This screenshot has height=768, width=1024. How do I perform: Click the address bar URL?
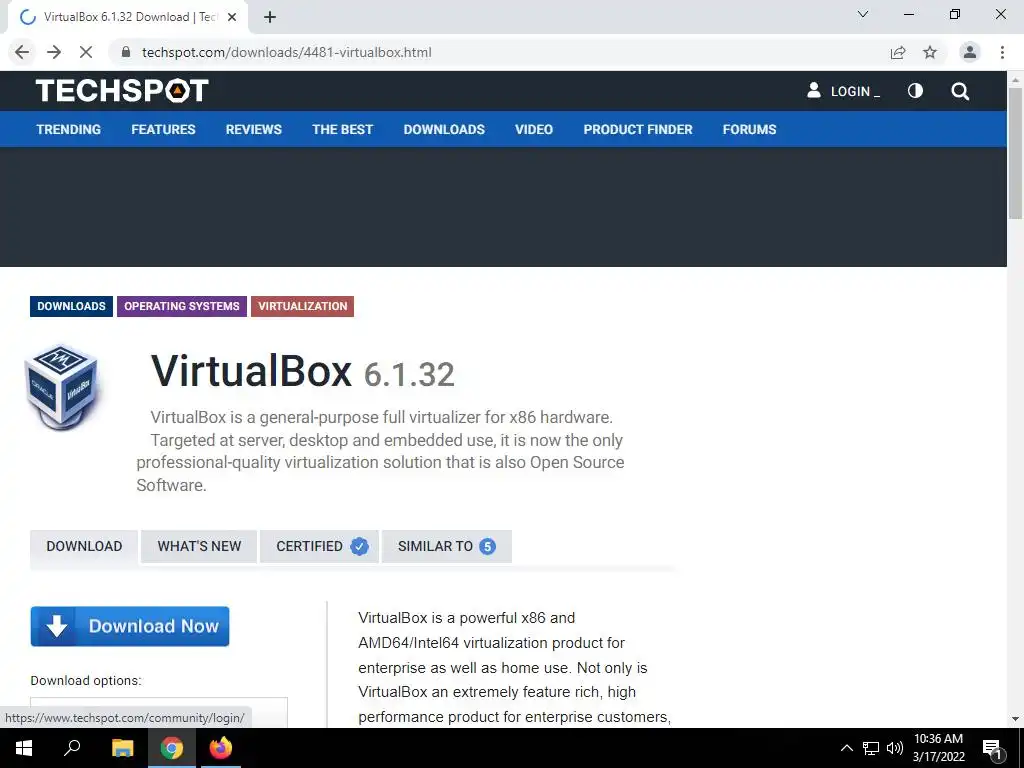point(287,52)
